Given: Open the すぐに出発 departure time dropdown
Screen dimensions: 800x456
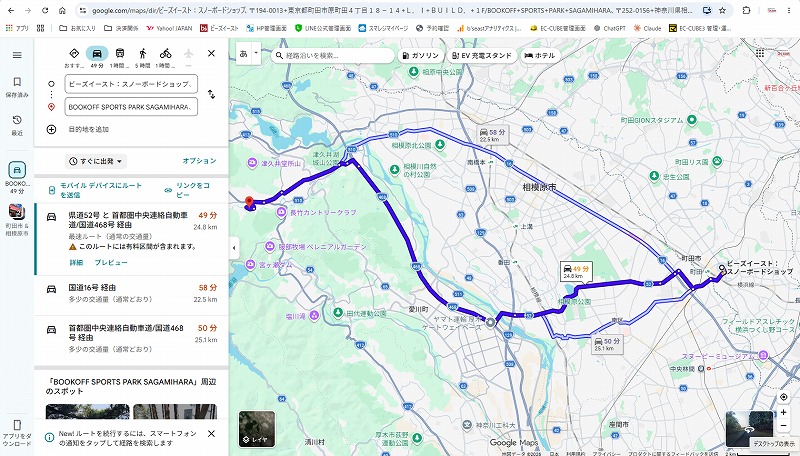Looking at the screenshot, I should (x=96, y=161).
